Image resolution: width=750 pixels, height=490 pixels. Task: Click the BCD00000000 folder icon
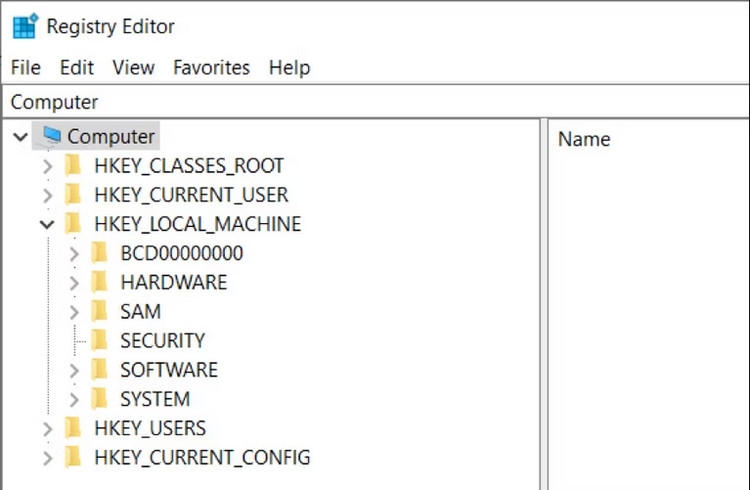click(x=99, y=253)
